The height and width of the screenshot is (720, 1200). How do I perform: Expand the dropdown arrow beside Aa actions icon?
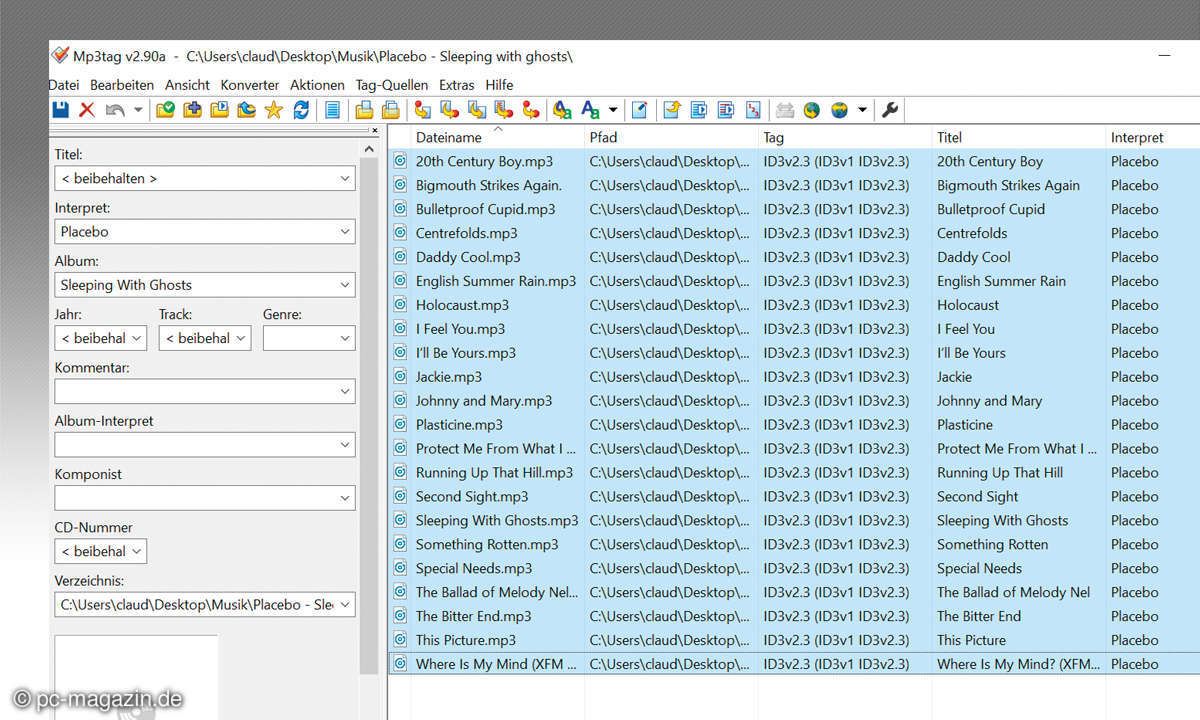click(x=613, y=110)
